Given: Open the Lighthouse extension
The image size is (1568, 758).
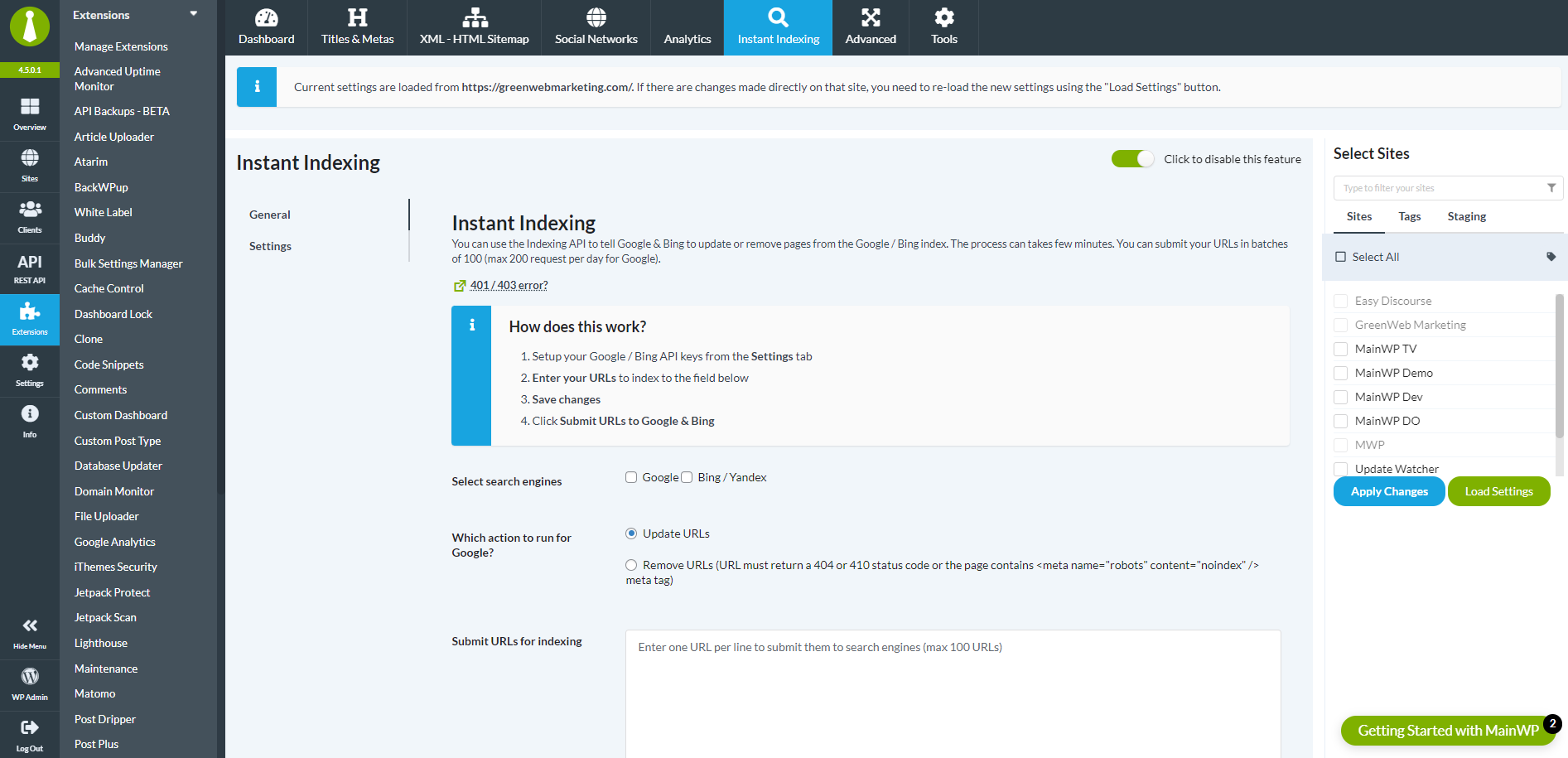Looking at the screenshot, I should (x=101, y=643).
